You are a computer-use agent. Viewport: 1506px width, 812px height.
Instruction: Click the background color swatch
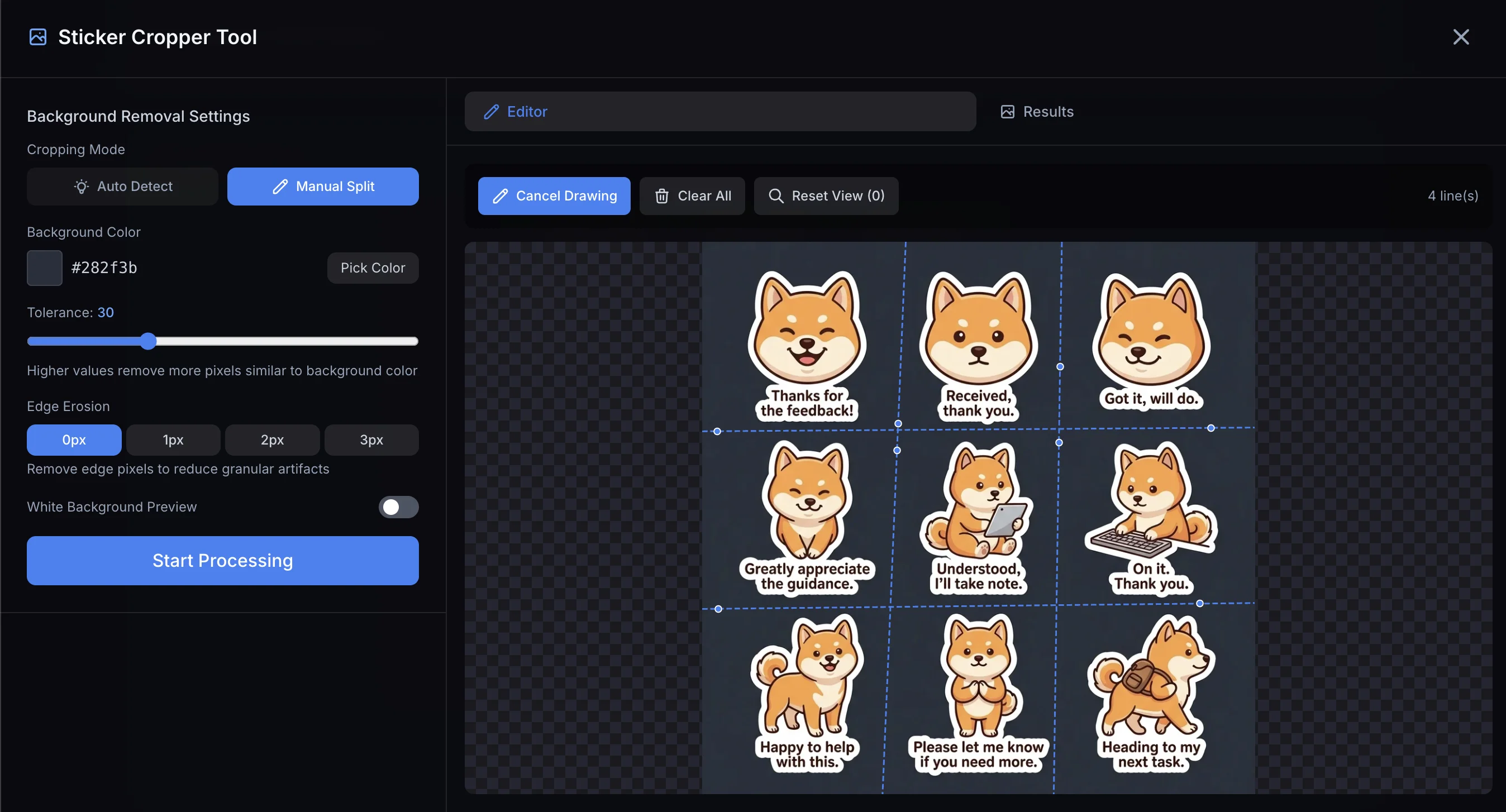coord(45,268)
